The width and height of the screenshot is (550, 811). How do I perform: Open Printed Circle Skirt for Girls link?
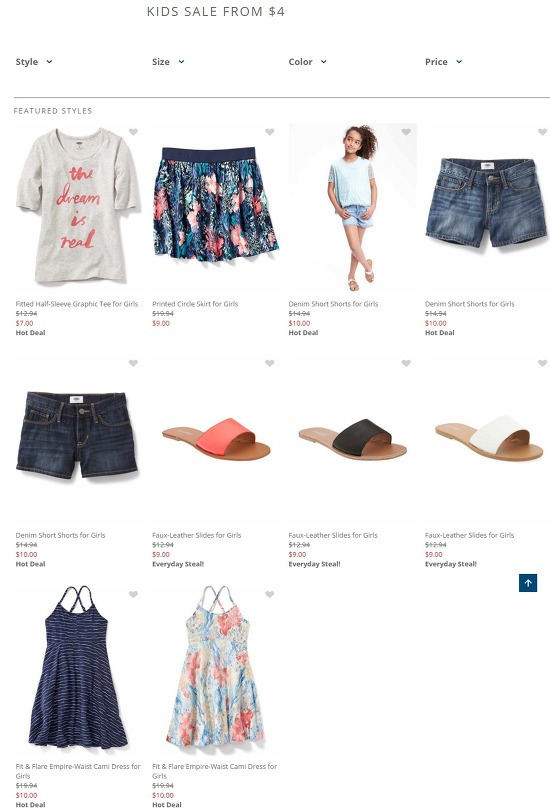click(x=195, y=304)
